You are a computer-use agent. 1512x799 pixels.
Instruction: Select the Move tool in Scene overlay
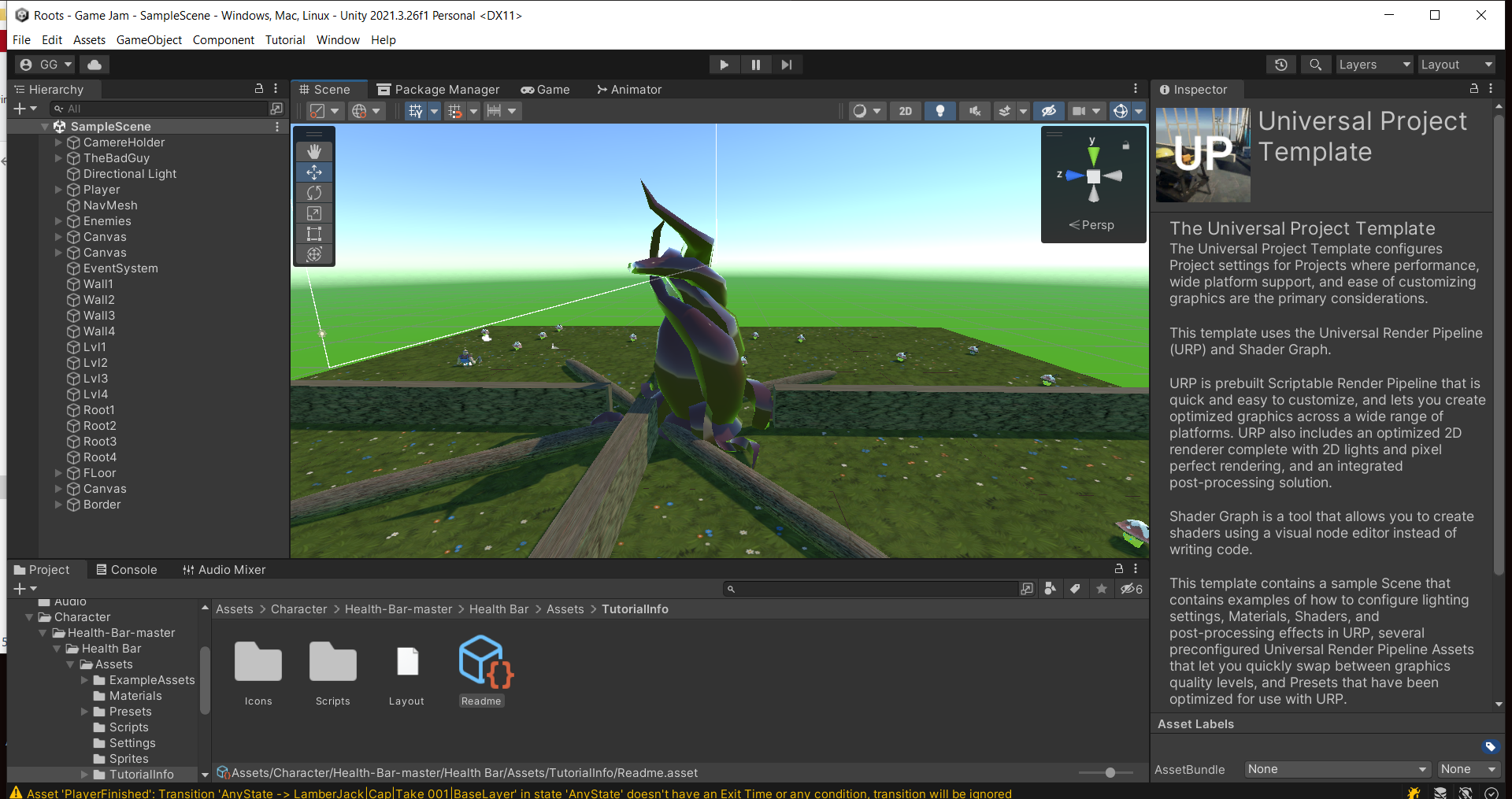314,172
